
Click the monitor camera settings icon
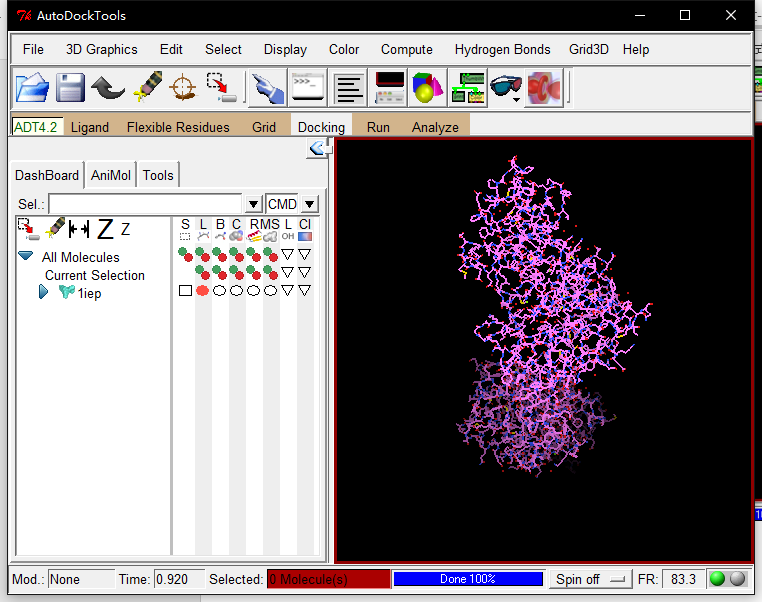389,88
